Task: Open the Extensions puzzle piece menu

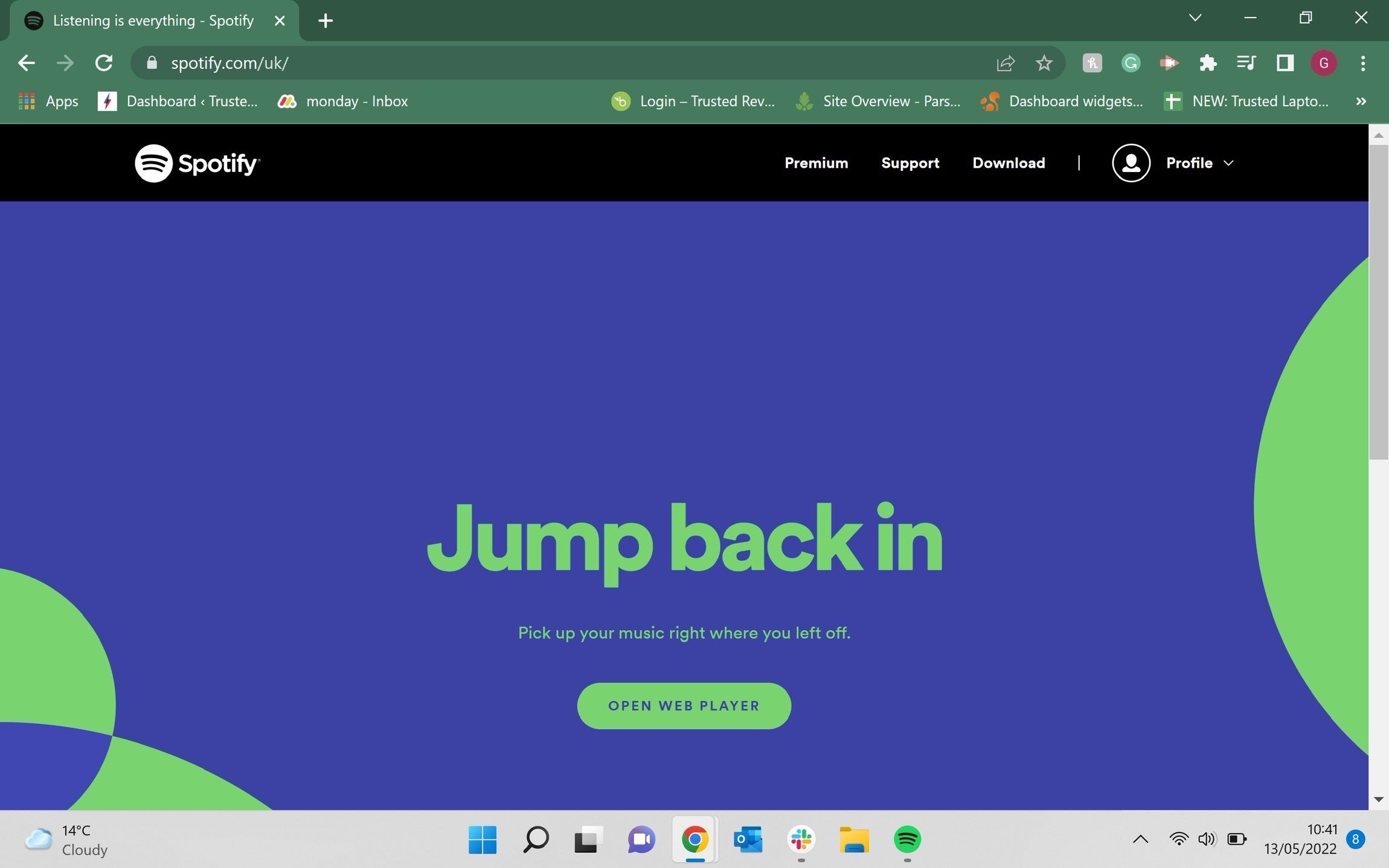Action: [1208, 63]
